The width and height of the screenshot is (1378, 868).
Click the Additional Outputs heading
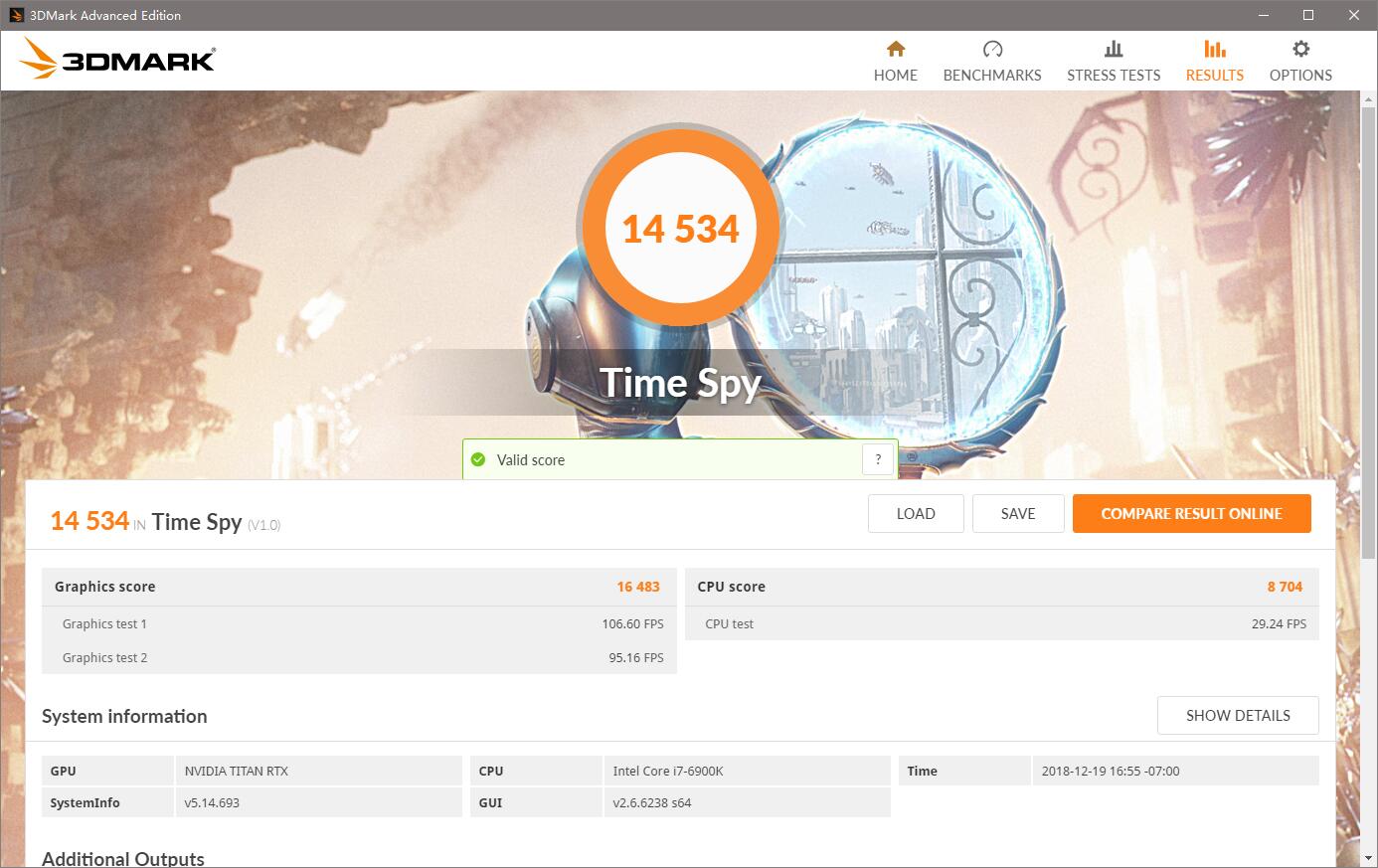point(123,858)
